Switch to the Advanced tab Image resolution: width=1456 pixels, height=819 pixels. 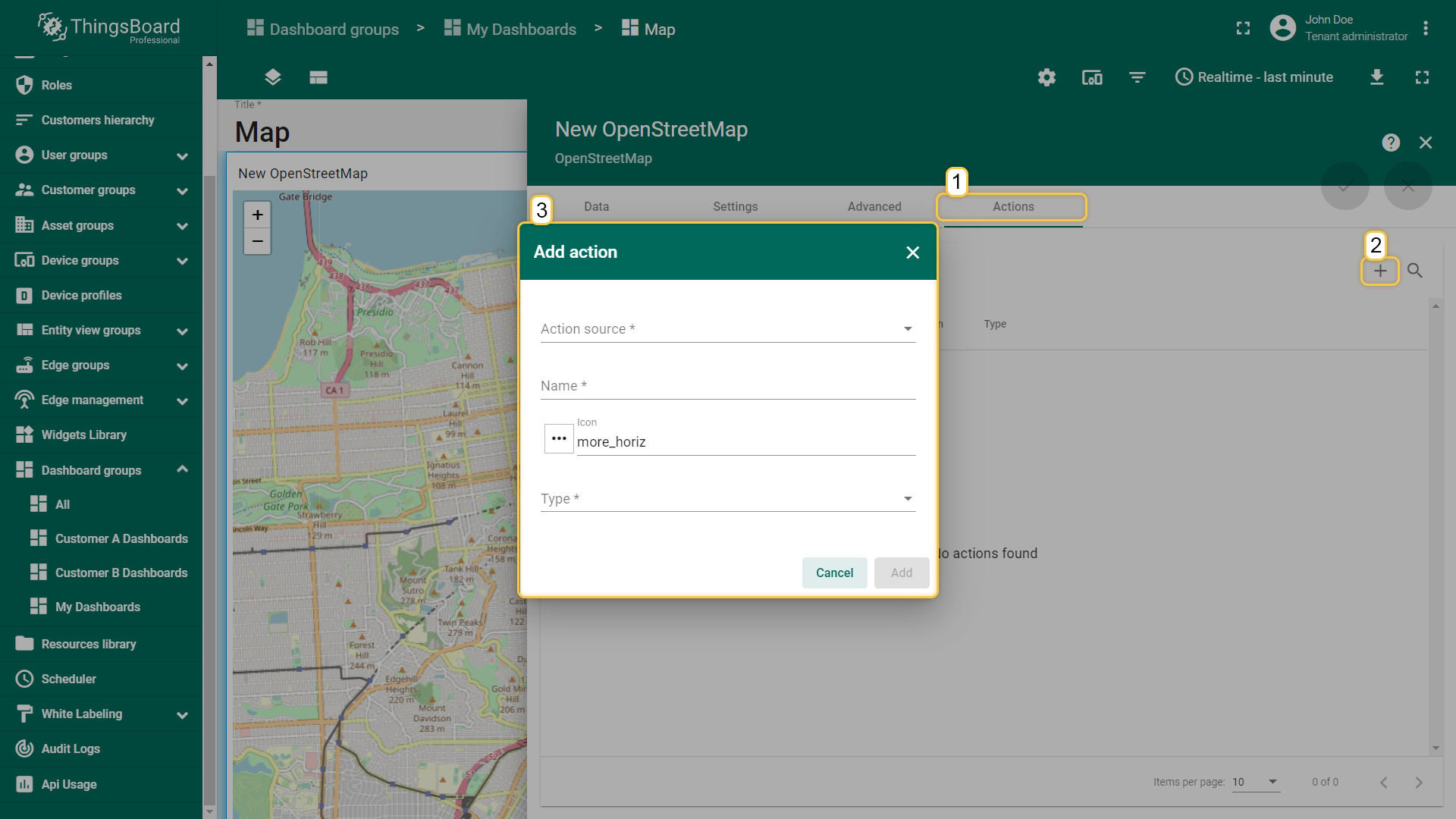pos(874,206)
